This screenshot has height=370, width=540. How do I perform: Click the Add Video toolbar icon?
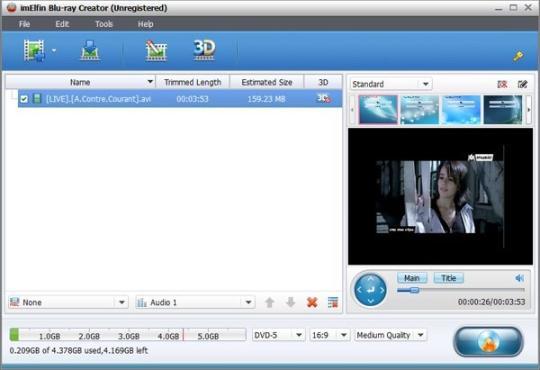pyautogui.click(x=34, y=51)
